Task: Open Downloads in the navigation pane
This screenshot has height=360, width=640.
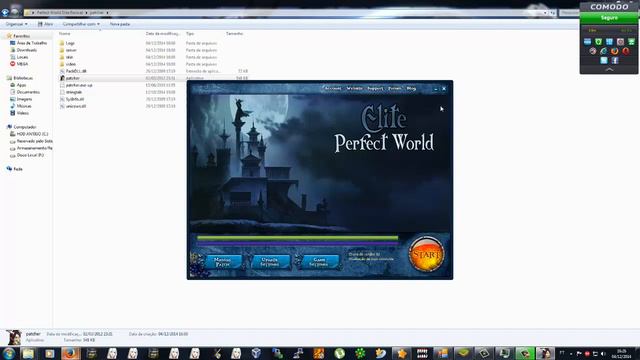Action: (27, 50)
